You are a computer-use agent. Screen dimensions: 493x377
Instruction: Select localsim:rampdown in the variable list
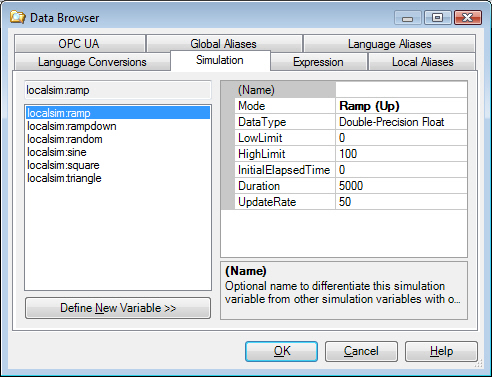72,126
